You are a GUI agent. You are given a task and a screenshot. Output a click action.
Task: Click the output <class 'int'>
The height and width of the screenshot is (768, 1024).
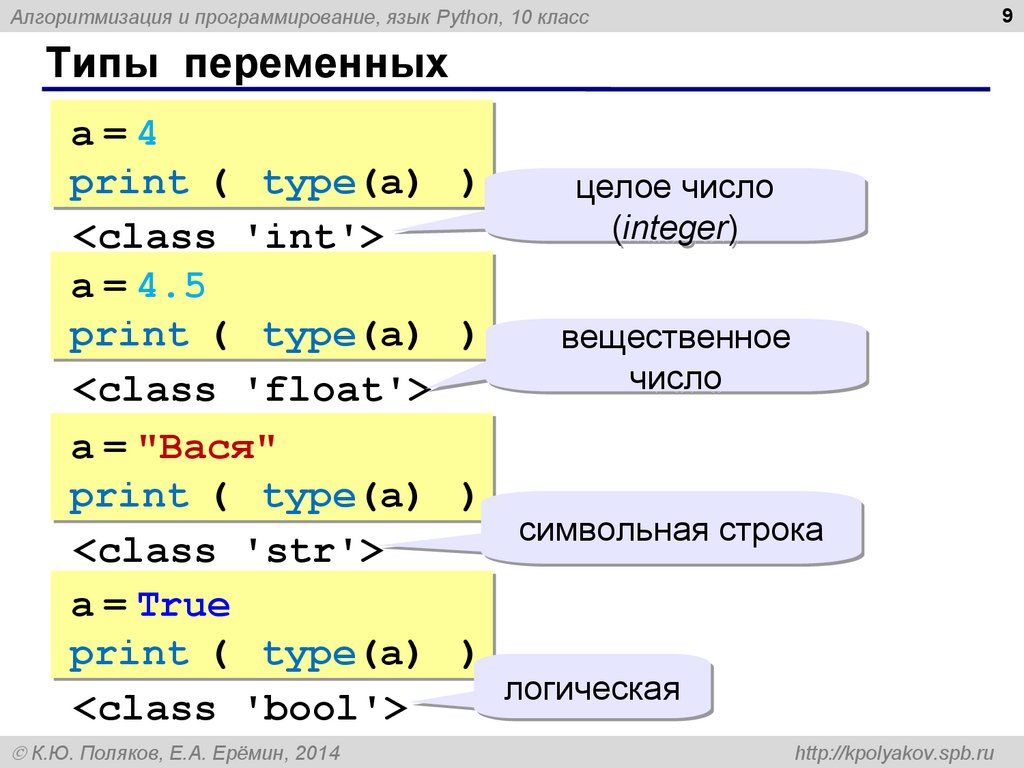click(228, 236)
